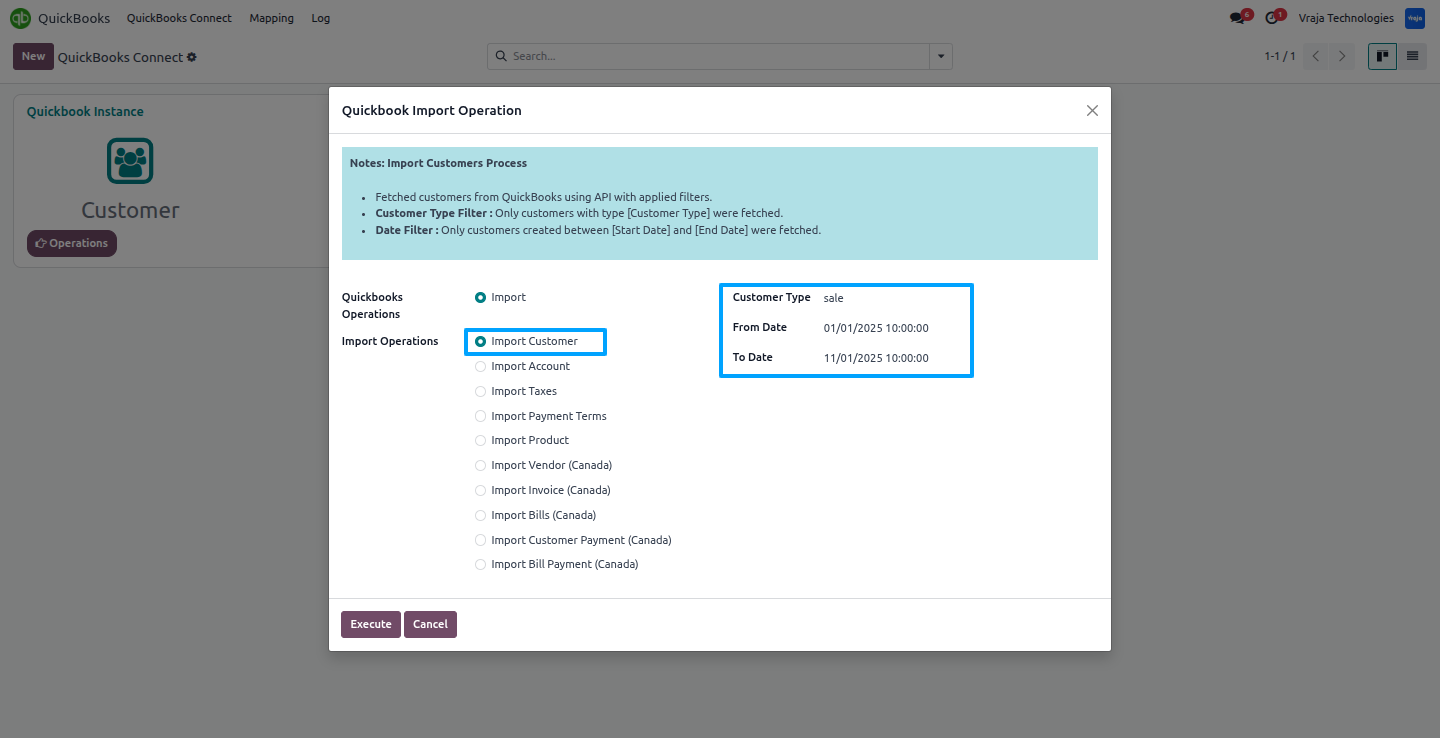The height and width of the screenshot is (738, 1440).
Task: Open the activities clock icon
Action: [1272, 18]
